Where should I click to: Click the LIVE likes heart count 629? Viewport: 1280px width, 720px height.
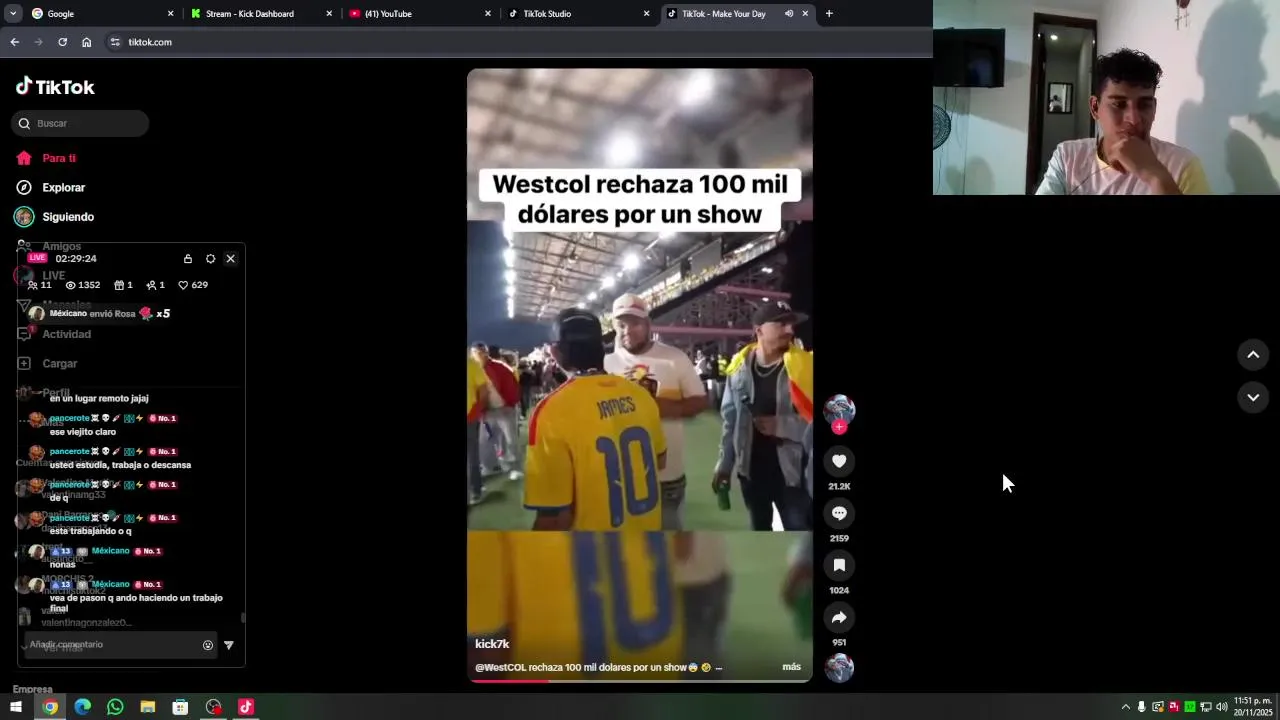coord(193,285)
